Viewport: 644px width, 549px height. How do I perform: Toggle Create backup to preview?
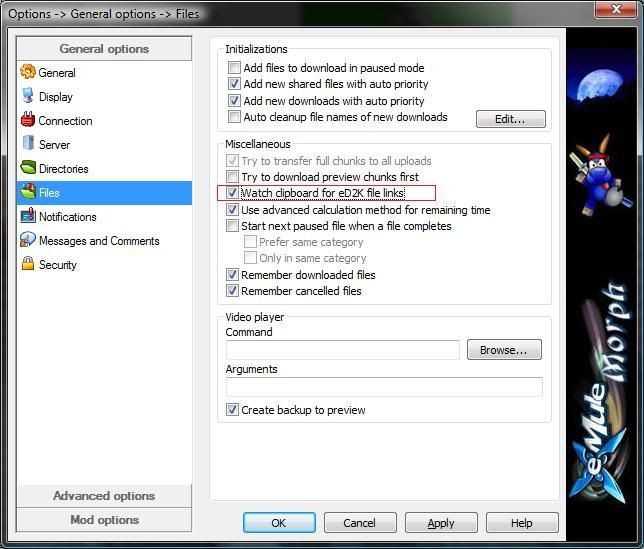click(x=232, y=409)
